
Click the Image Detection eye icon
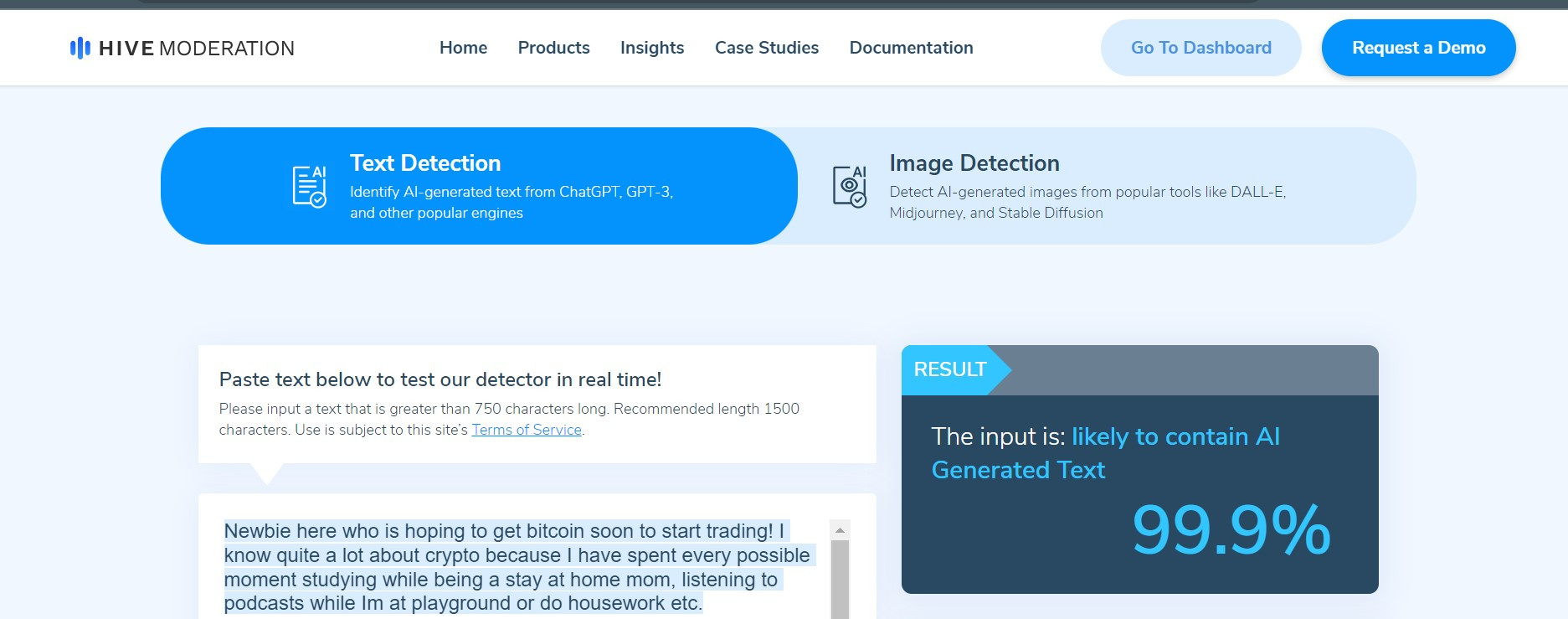[x=850, y=186]
